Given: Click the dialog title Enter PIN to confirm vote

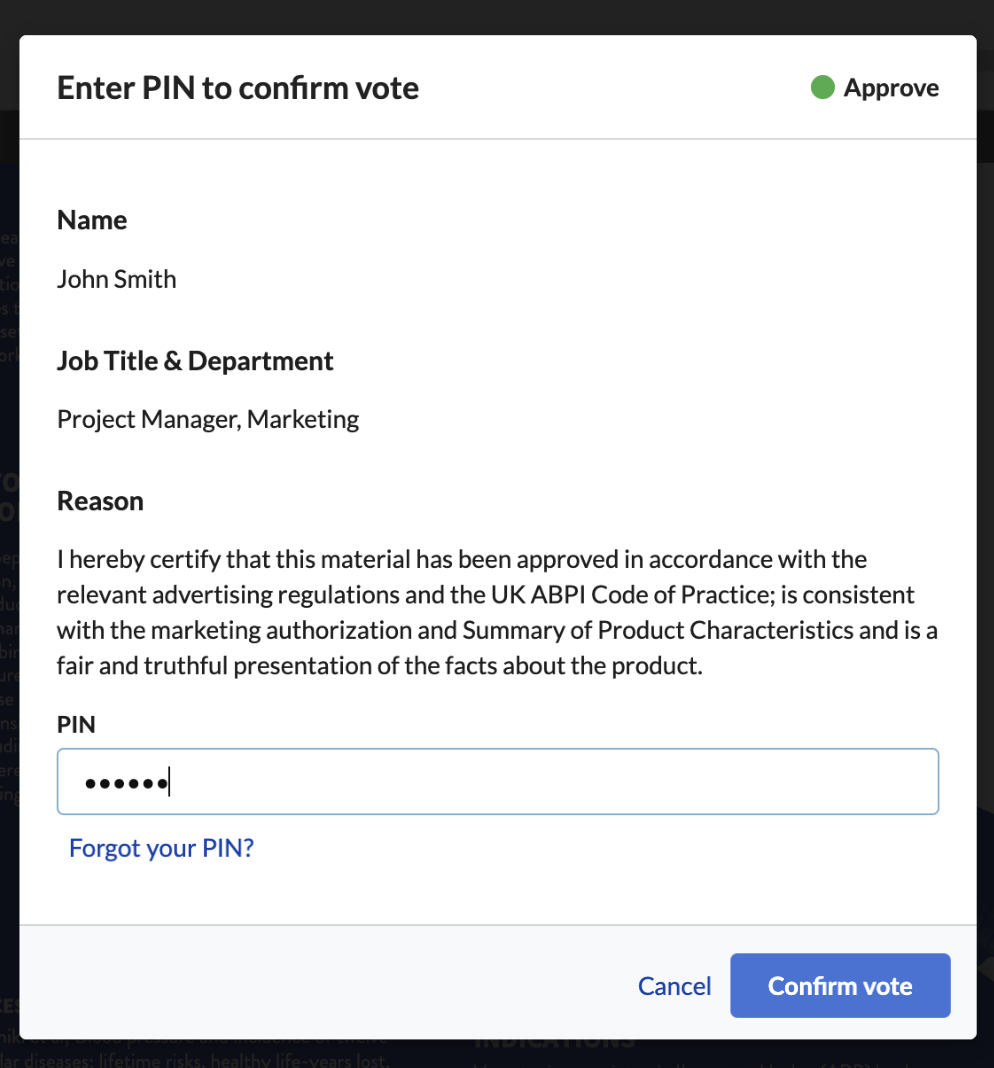Looking at the screenshot, I should tap(238, 88).
